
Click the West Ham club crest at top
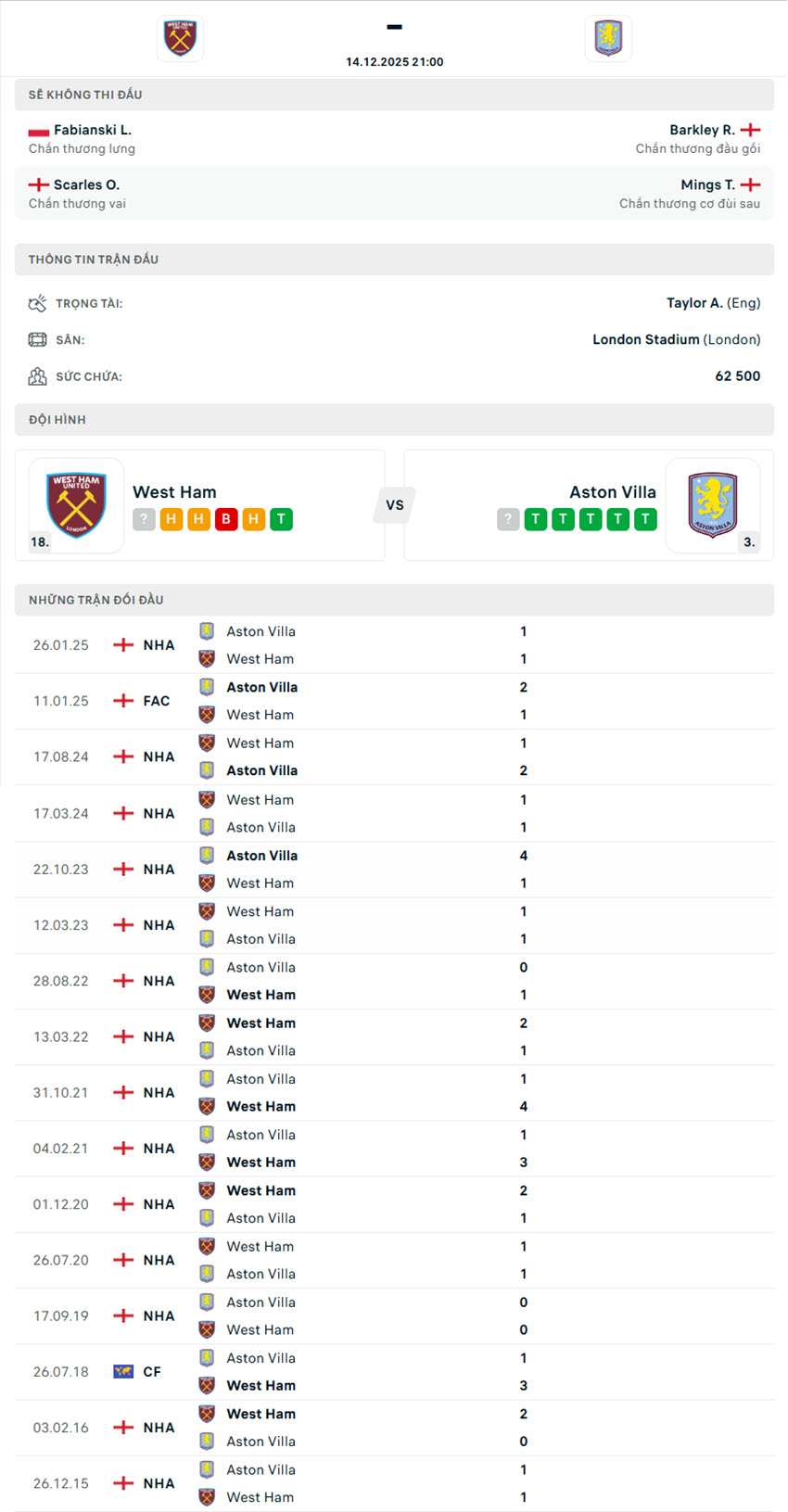(179, 38)
